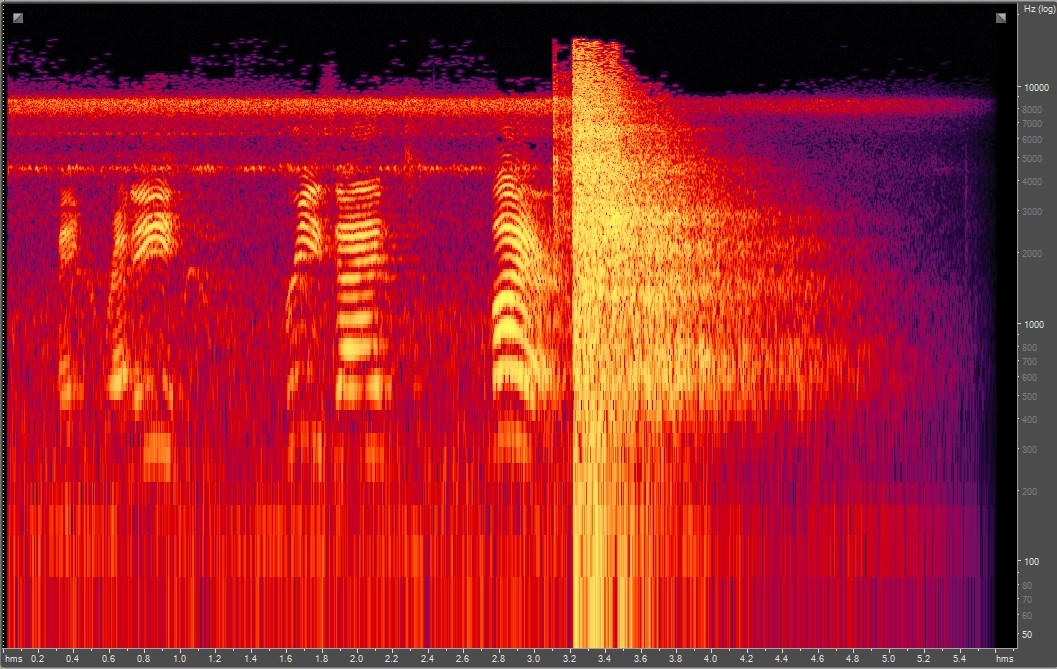Click the 2.6 mark on the time ruler
The height and width of the screenshot is (669, 1057).
coord(461,660)
